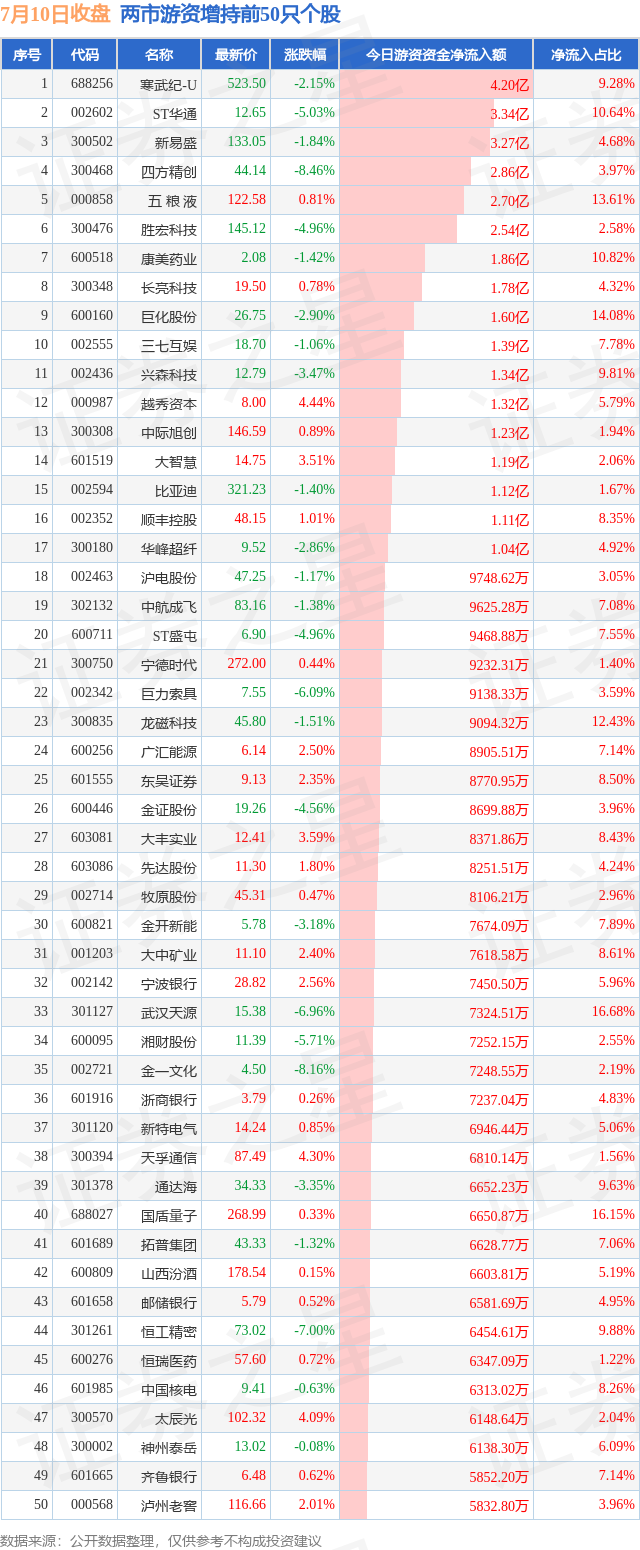Image resolution: width=640 pixels, height=1550 pixels.
Task: Click stock code 600446
Action: [91, 809]
